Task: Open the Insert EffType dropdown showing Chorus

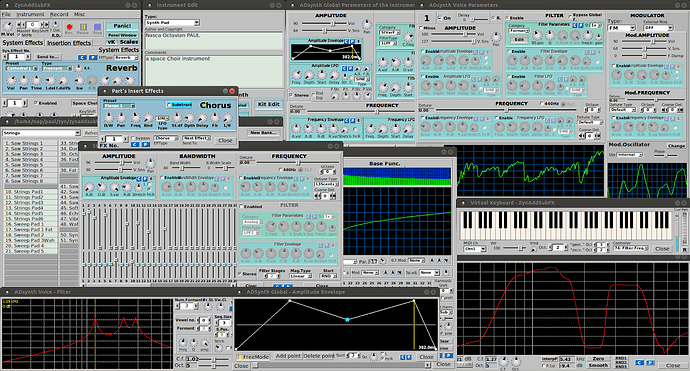Action: [x=166, y=138]
